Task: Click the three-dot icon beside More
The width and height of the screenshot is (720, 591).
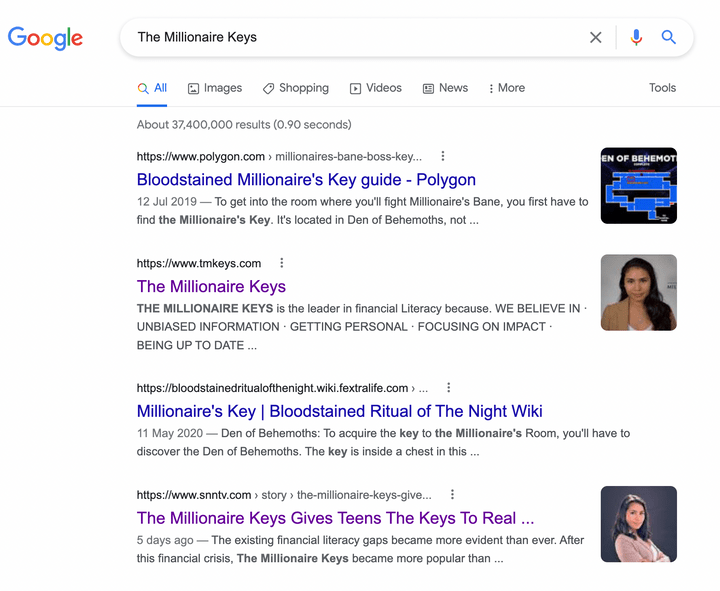Action: tap(491, 89)
